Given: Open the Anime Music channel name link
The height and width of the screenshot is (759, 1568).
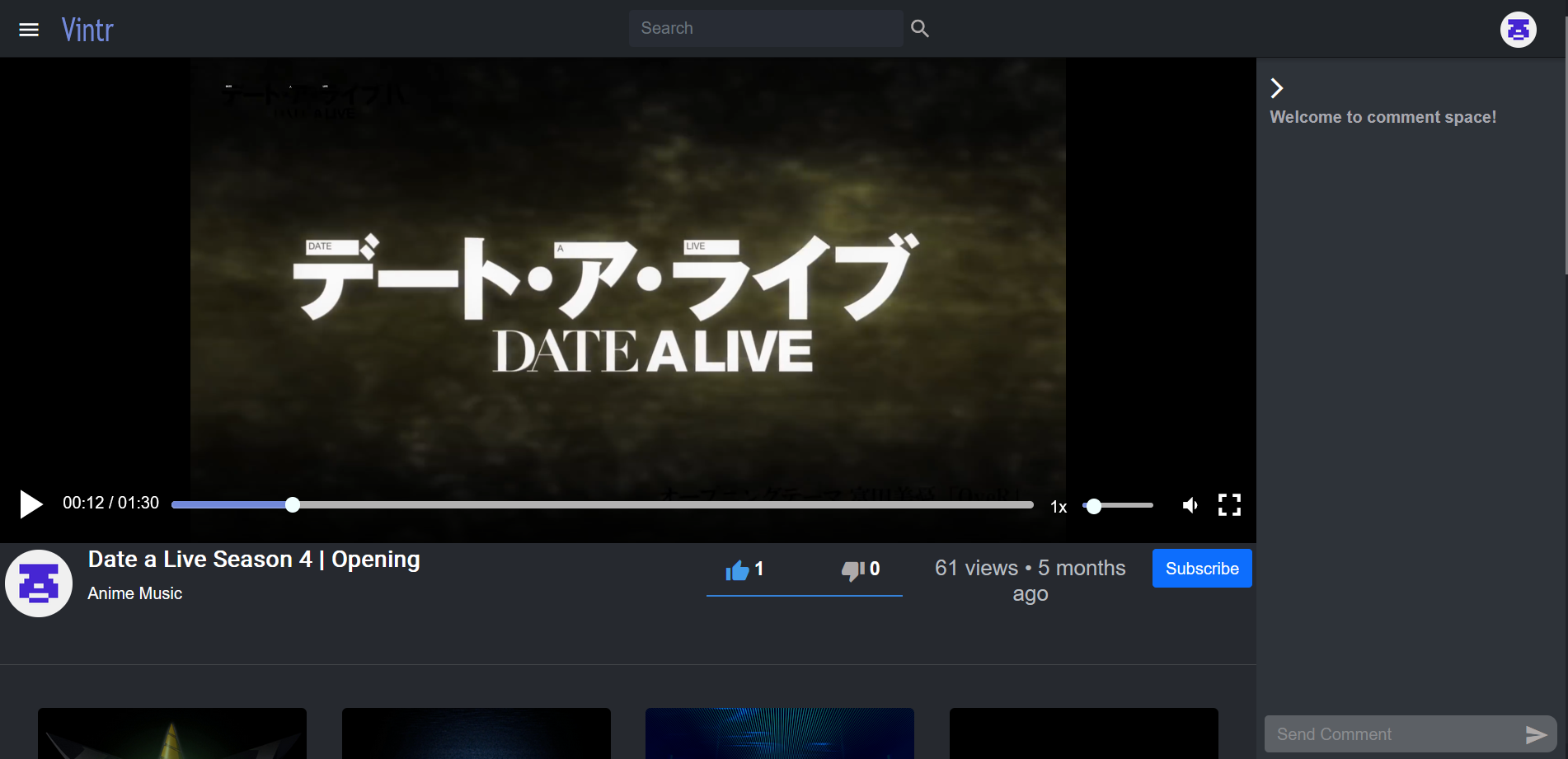Looking at the screenshot, I should pyautogui.click(x=135, y=593).
